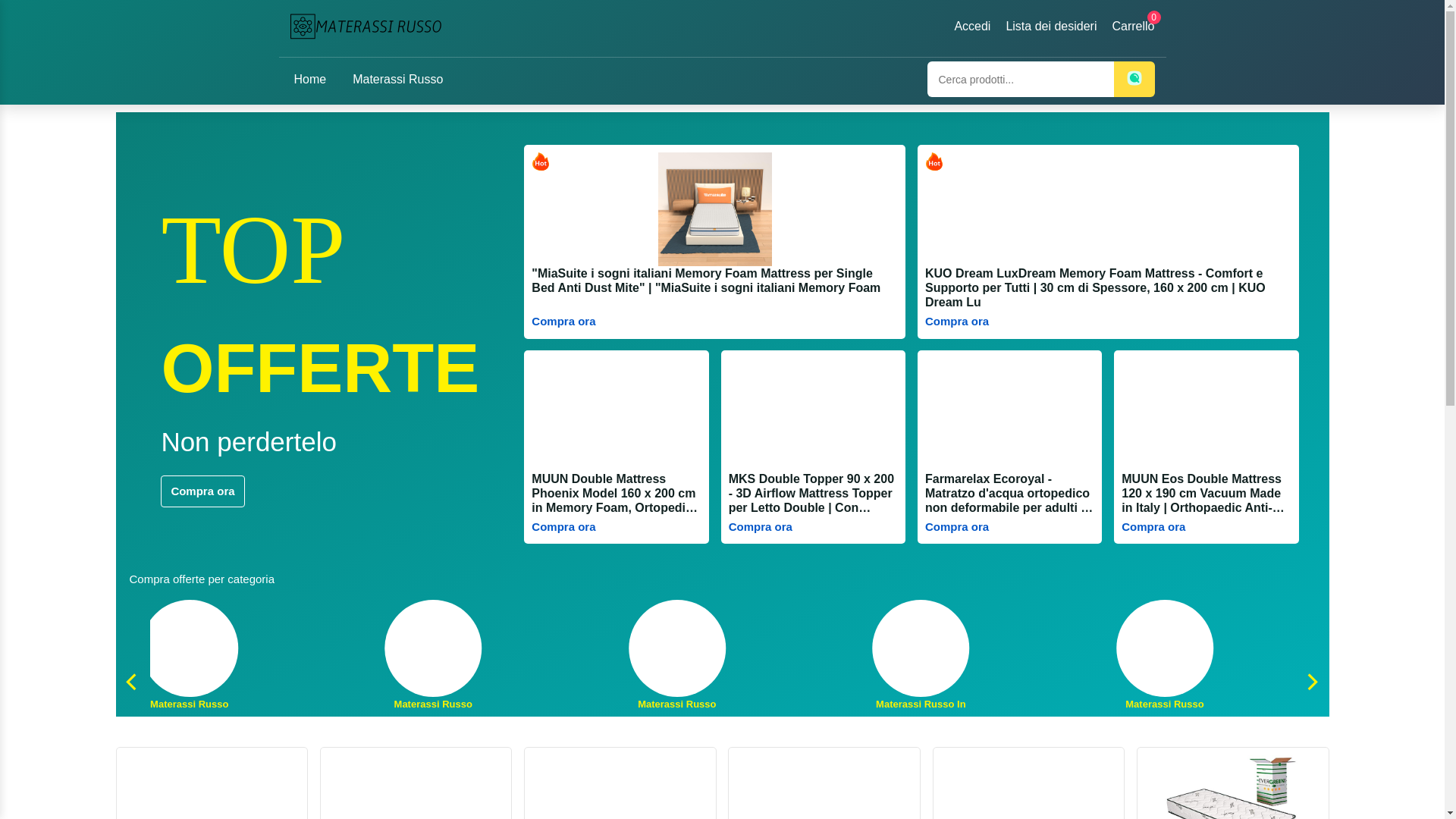This screenshot has width=1456, height=819.
Task: Open MiaSuite mattress product image
Action: coord(714,209)
